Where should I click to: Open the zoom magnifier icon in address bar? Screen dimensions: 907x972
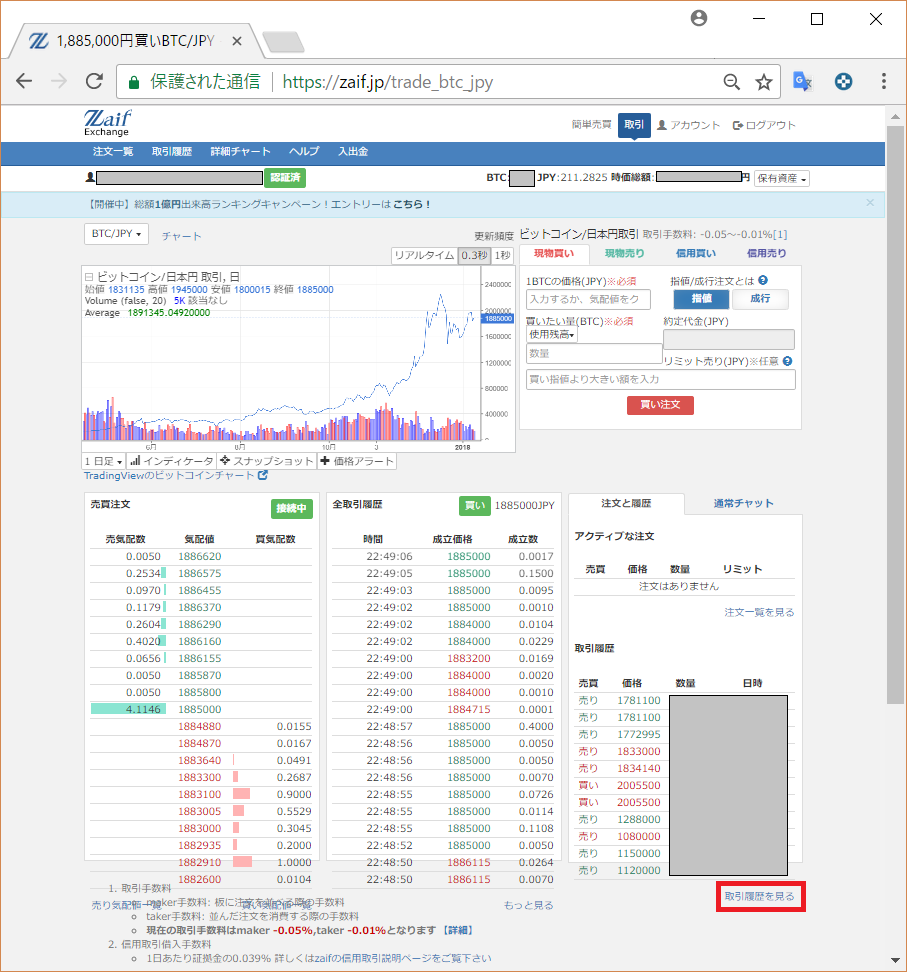(x=732, y=82)
